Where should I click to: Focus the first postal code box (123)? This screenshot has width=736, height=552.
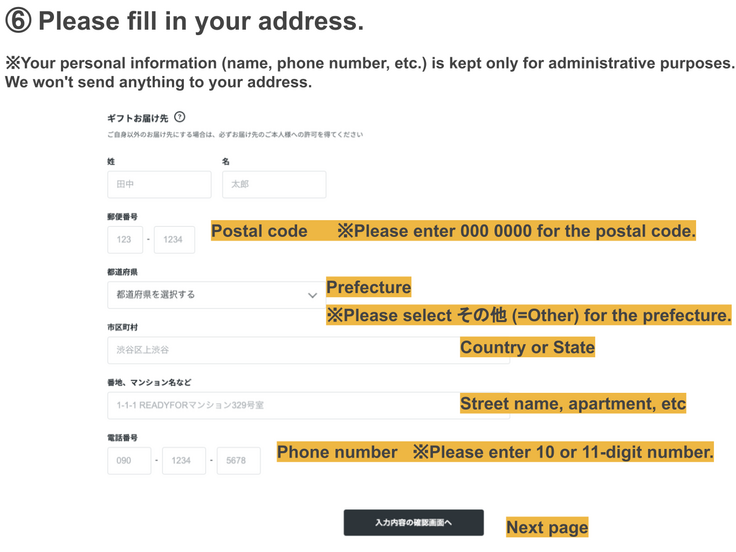point(125,240)
